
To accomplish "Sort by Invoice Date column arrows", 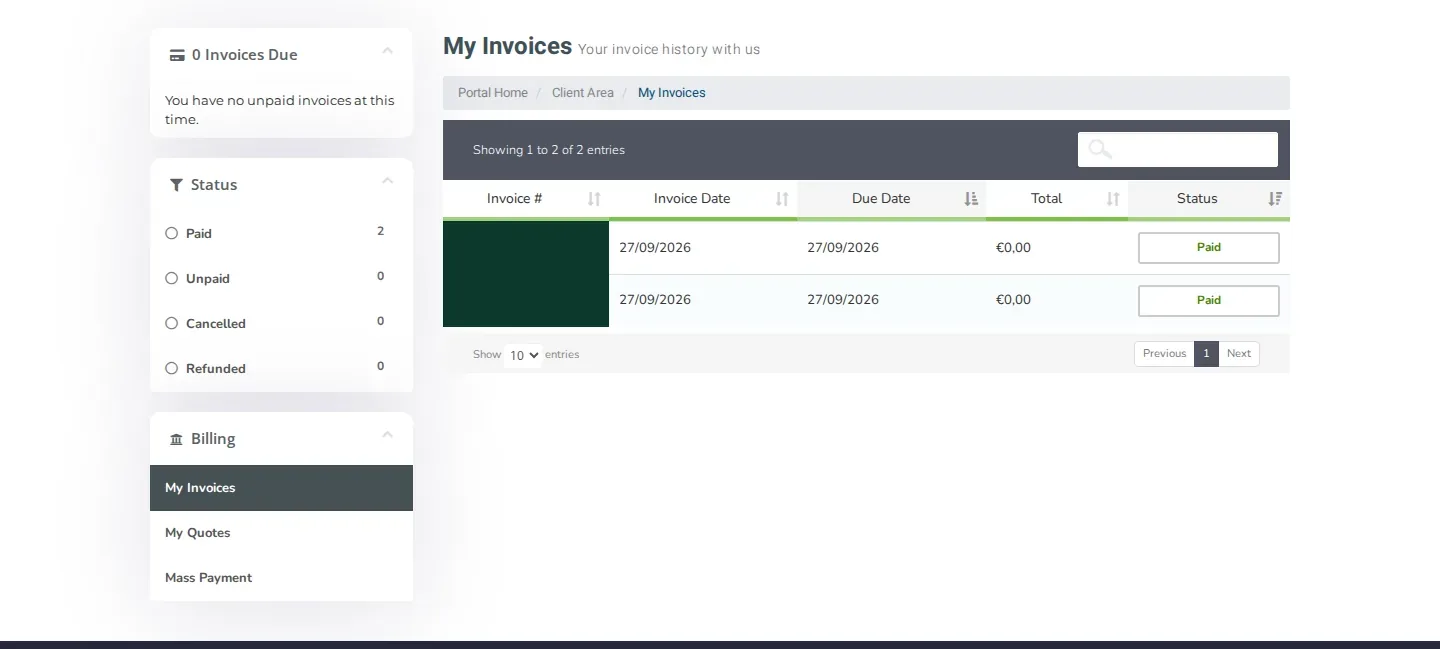I will [x=782, y=199].
